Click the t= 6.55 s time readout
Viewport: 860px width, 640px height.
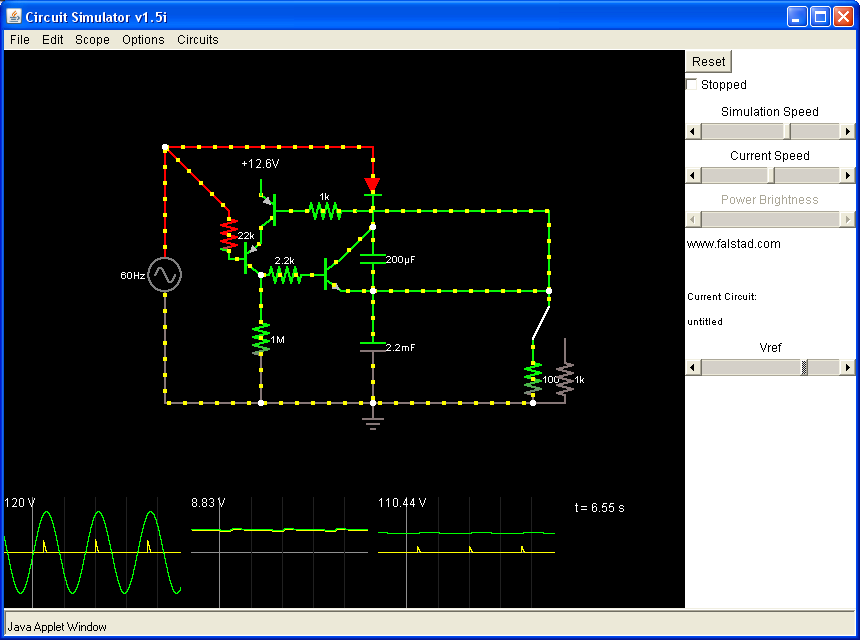[599, 508]
